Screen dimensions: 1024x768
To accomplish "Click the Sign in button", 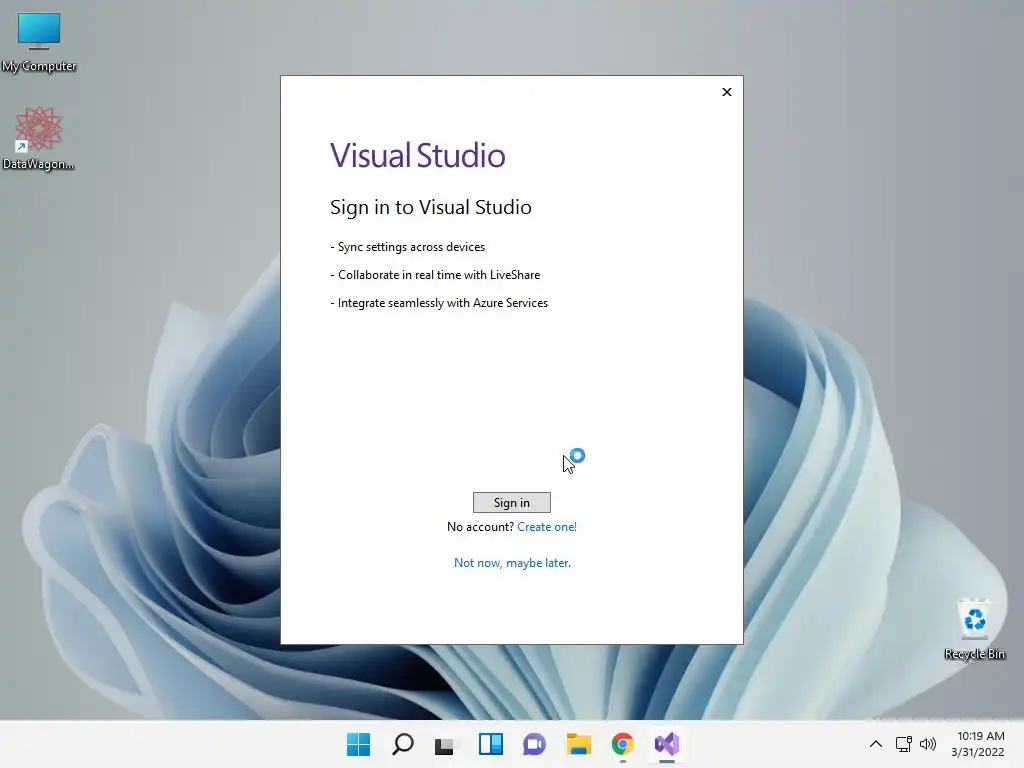I will [x=511, y=502].
